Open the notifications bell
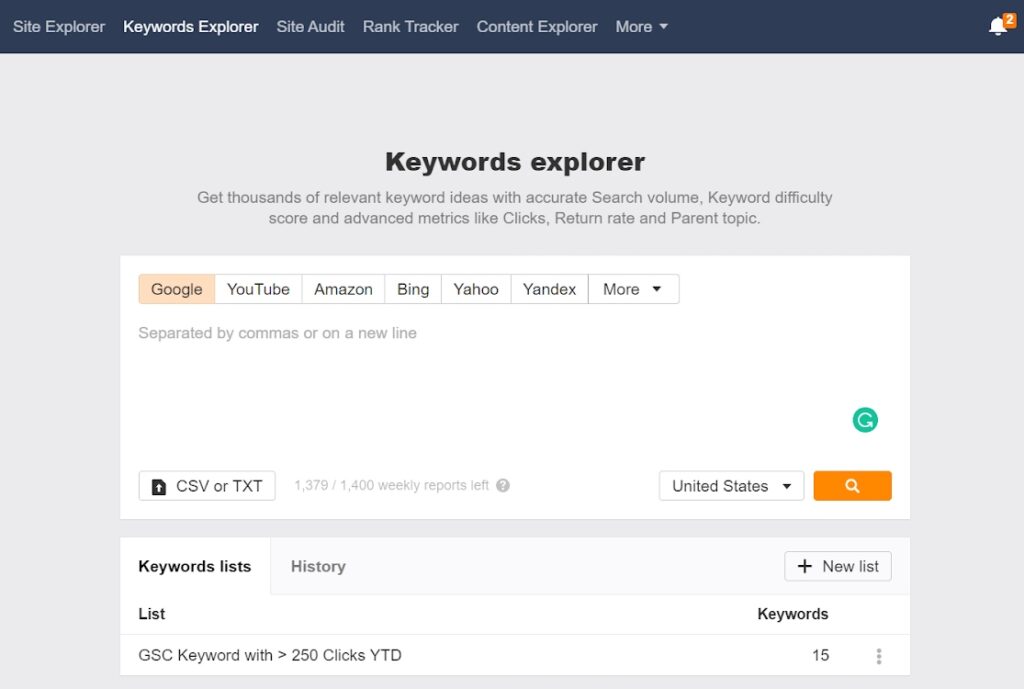This screenshot has width=1024, height=689. (x=1000, y=25)
